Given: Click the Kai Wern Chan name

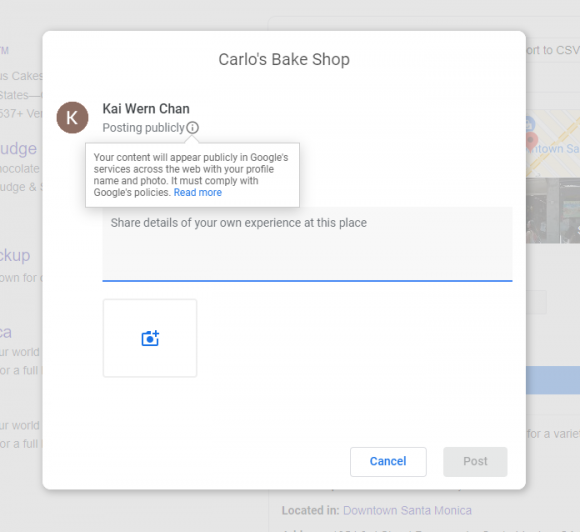Looking at the screenshot, I should click(146, 109).
